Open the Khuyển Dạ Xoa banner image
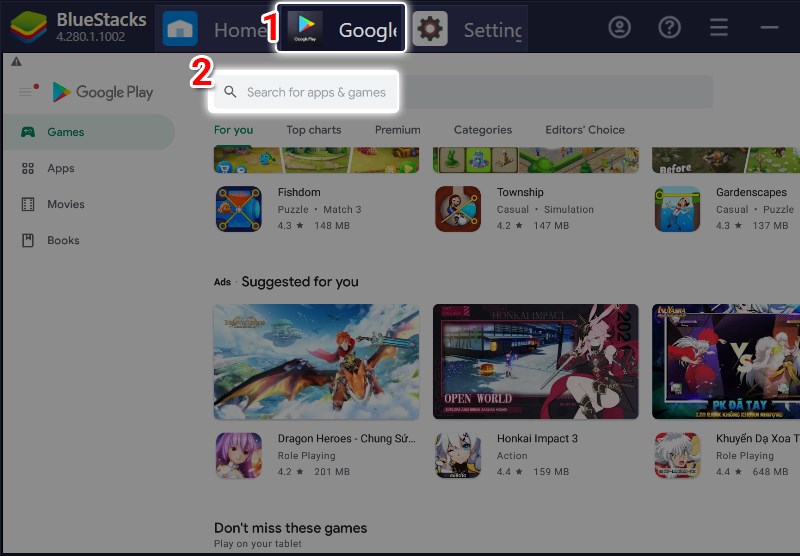This screenshot has width=800, height=556. 726,362
